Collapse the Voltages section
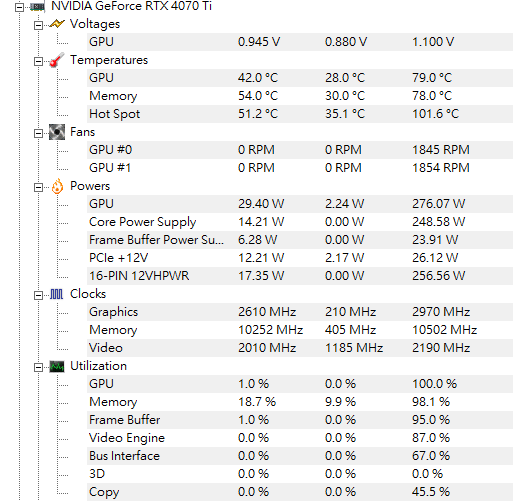Viewport: 513px width, 501px height. click(x=38, y=25)
